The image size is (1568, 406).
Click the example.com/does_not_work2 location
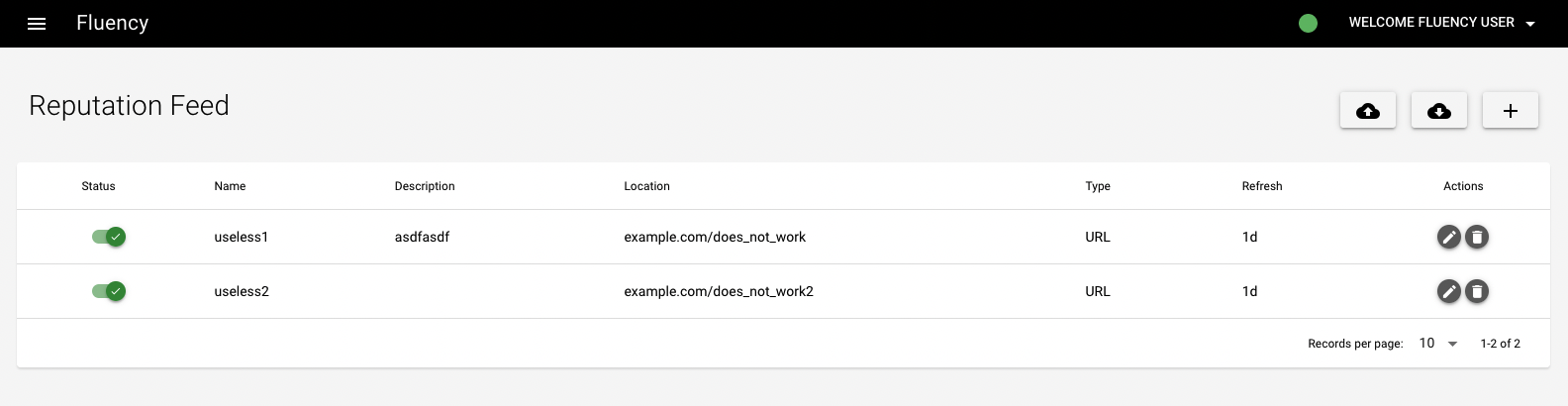coord(719,291)
